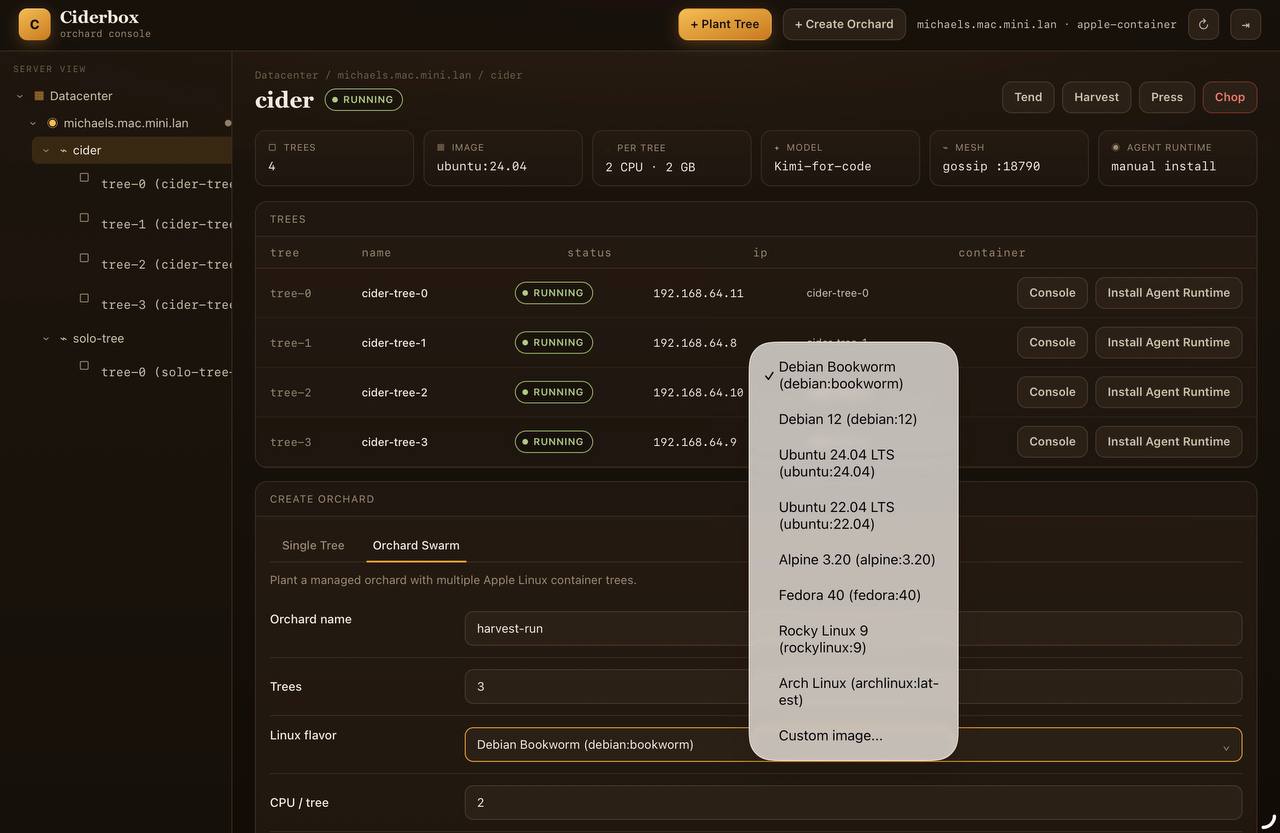This screenshot has width=1280, height=833.
Task: Click the tree-3 container icon in the sidebar
Action: coord(84,298)
